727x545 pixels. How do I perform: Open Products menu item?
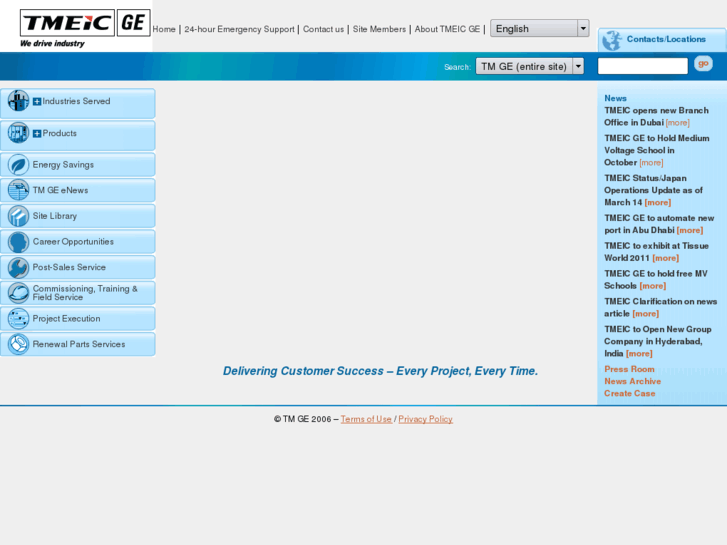point(60,133)
